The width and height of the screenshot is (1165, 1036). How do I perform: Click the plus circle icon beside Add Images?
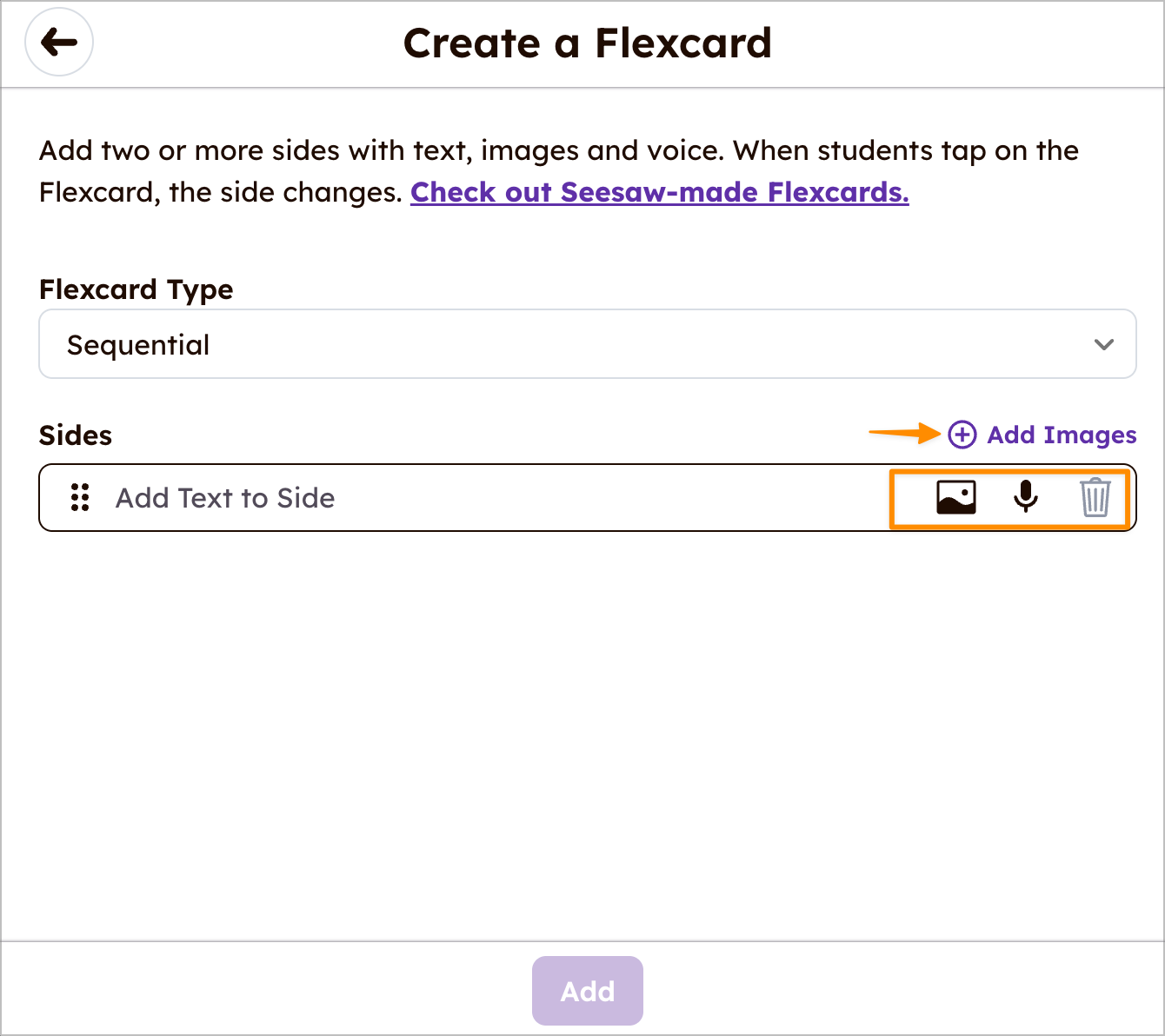[x=962, y=435]
